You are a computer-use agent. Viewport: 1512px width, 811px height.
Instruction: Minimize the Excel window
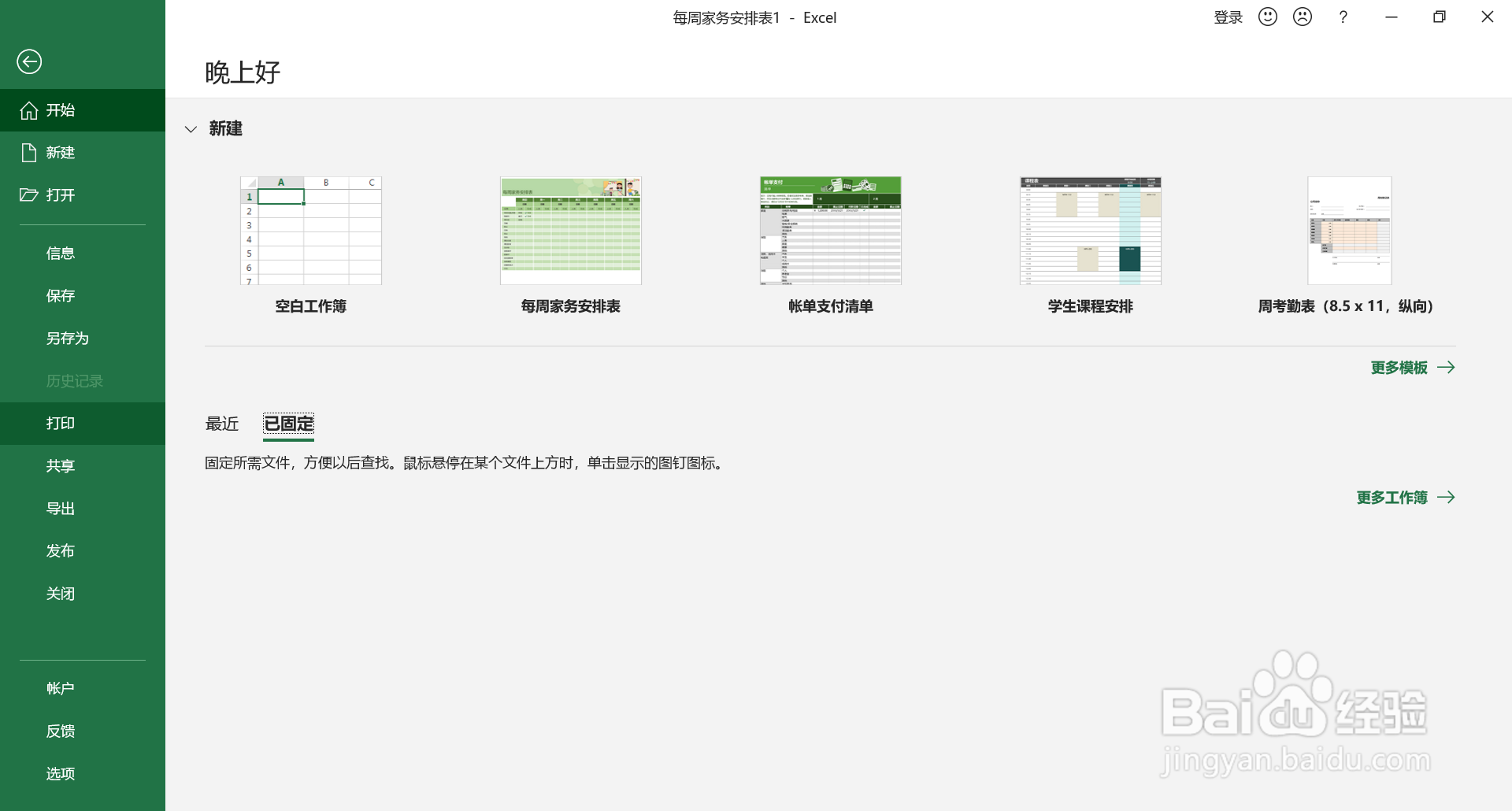pyautogui.click(x=1392, y=17)
